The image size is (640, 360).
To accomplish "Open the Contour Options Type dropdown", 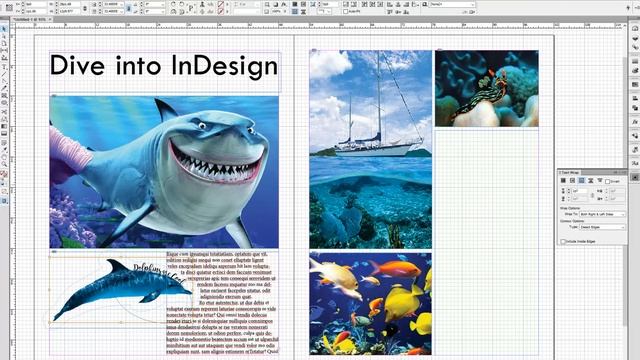I will pyautogui.click(x=602, y=227).
